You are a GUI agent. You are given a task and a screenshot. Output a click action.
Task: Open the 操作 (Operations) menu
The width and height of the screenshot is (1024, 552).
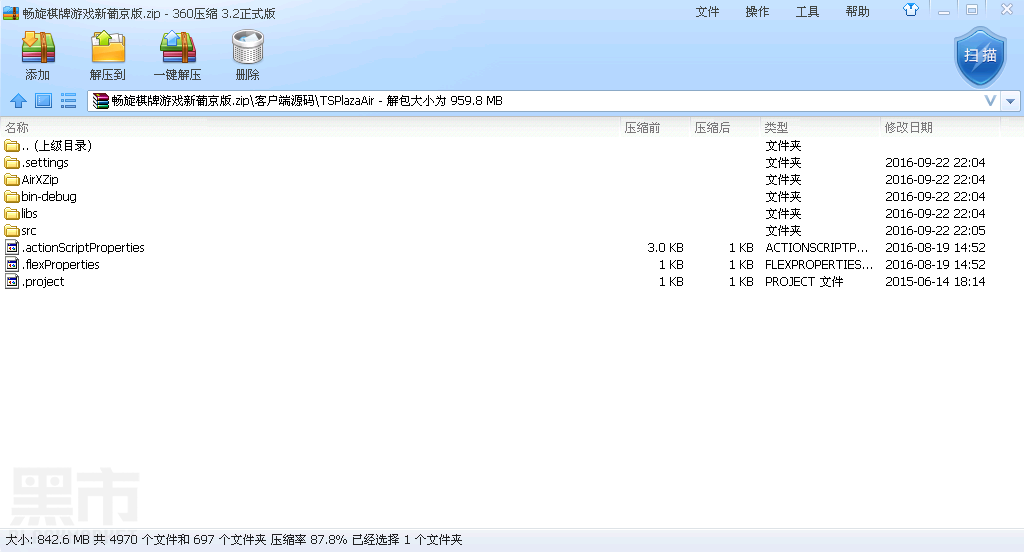click(x=758, y=12)
